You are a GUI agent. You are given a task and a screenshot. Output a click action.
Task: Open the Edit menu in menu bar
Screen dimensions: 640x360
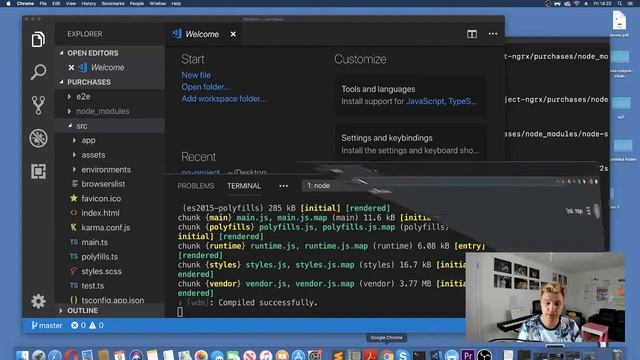pos(56,3)
